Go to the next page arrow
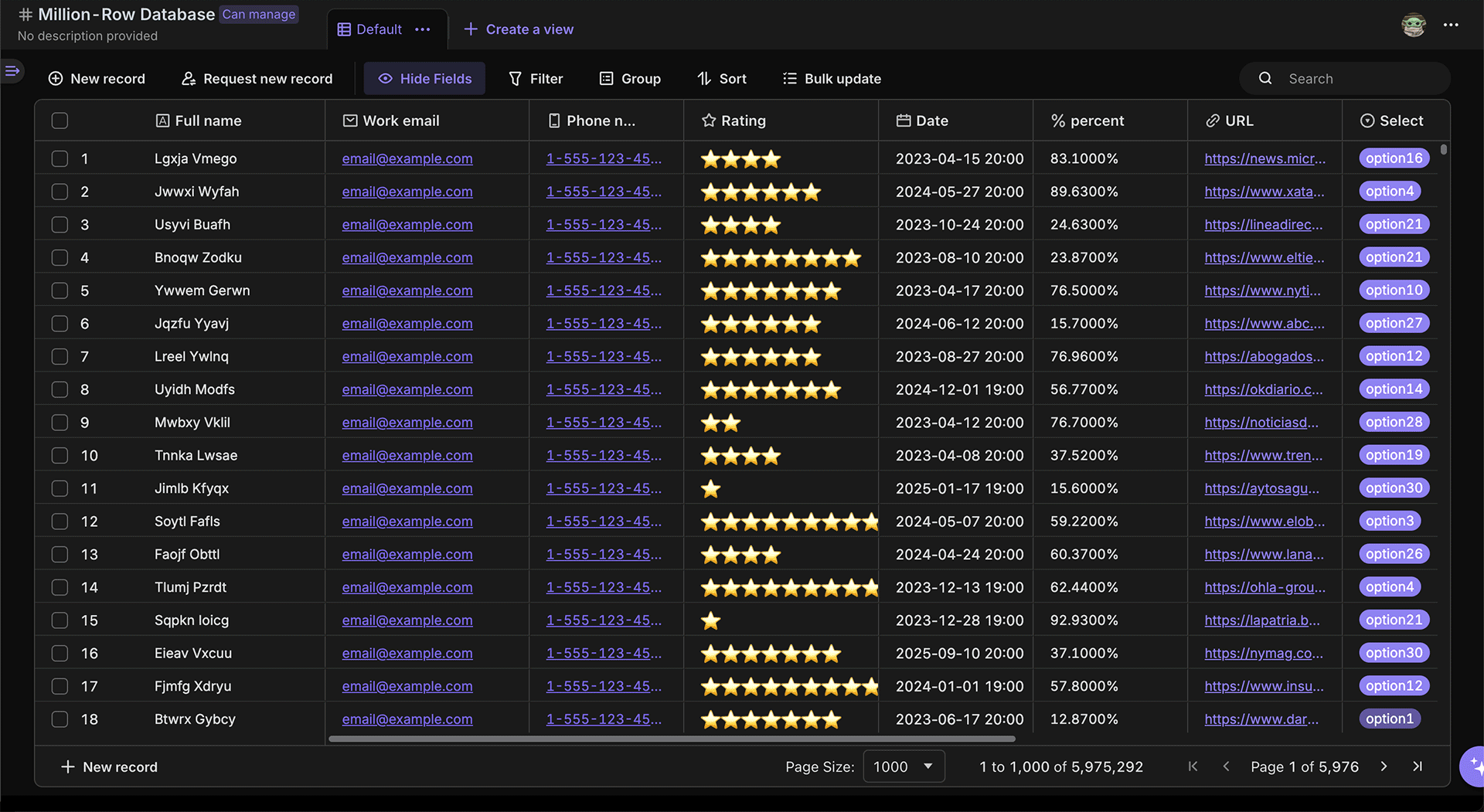The image size is (1484, 812). pyautogui.click(x=1384, y=766)
